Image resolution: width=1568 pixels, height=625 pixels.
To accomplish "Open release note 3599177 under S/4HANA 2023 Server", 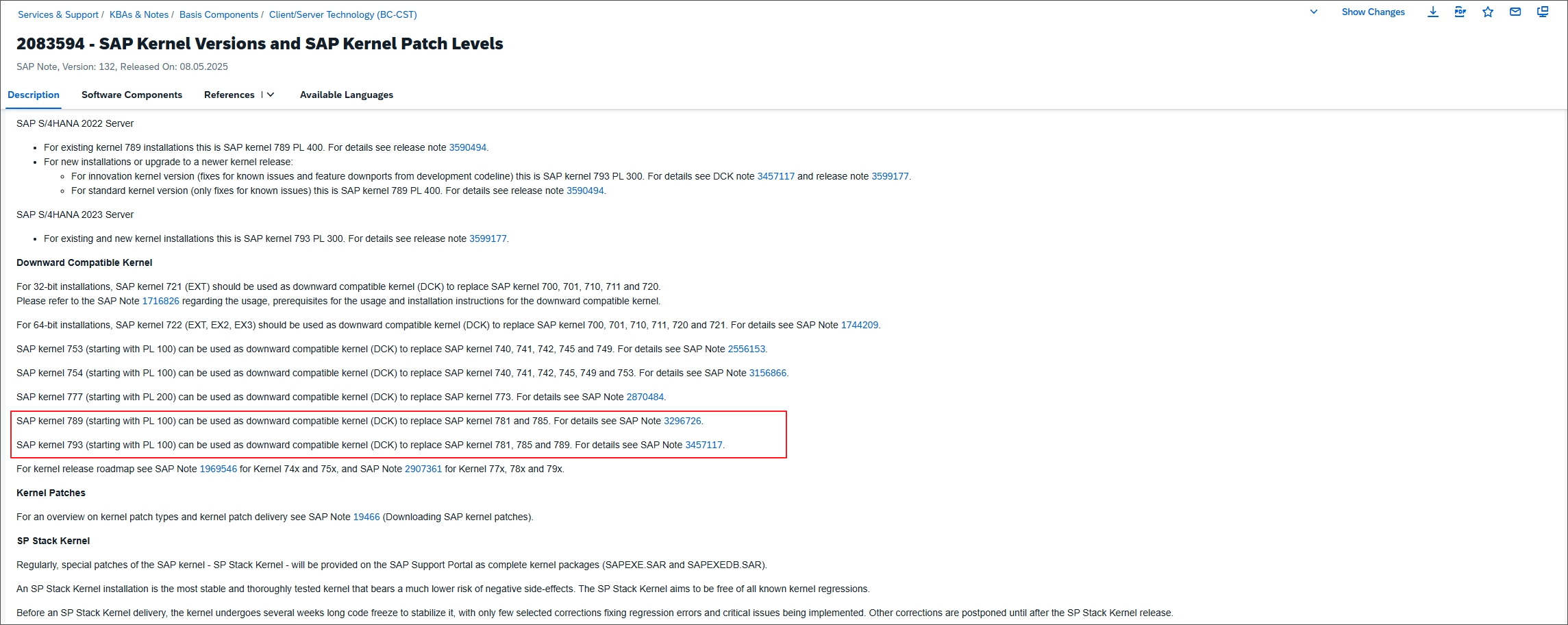I will coord(488,238).
